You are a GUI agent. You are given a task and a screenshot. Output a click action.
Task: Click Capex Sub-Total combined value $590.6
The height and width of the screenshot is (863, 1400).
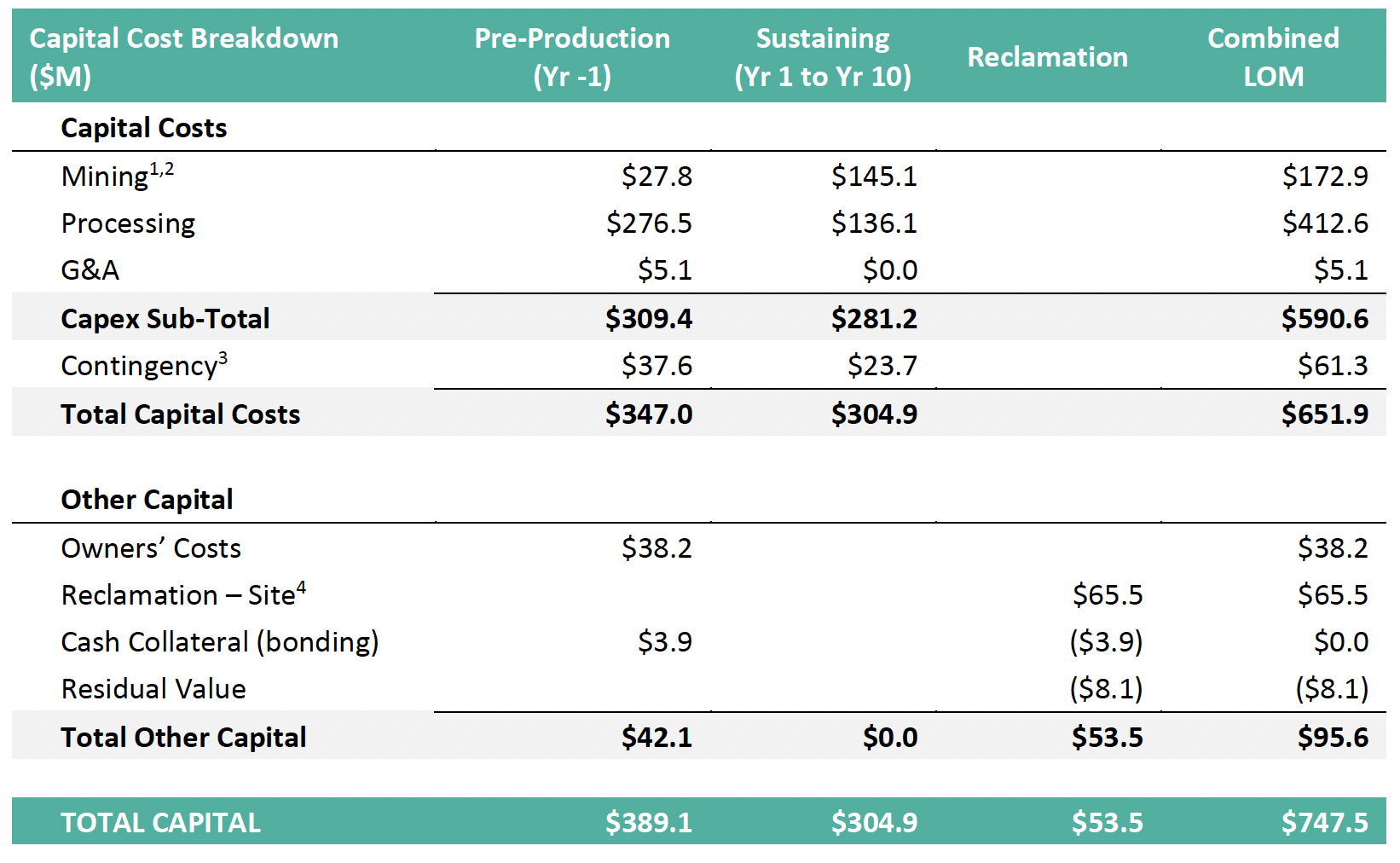[1324, 319]
